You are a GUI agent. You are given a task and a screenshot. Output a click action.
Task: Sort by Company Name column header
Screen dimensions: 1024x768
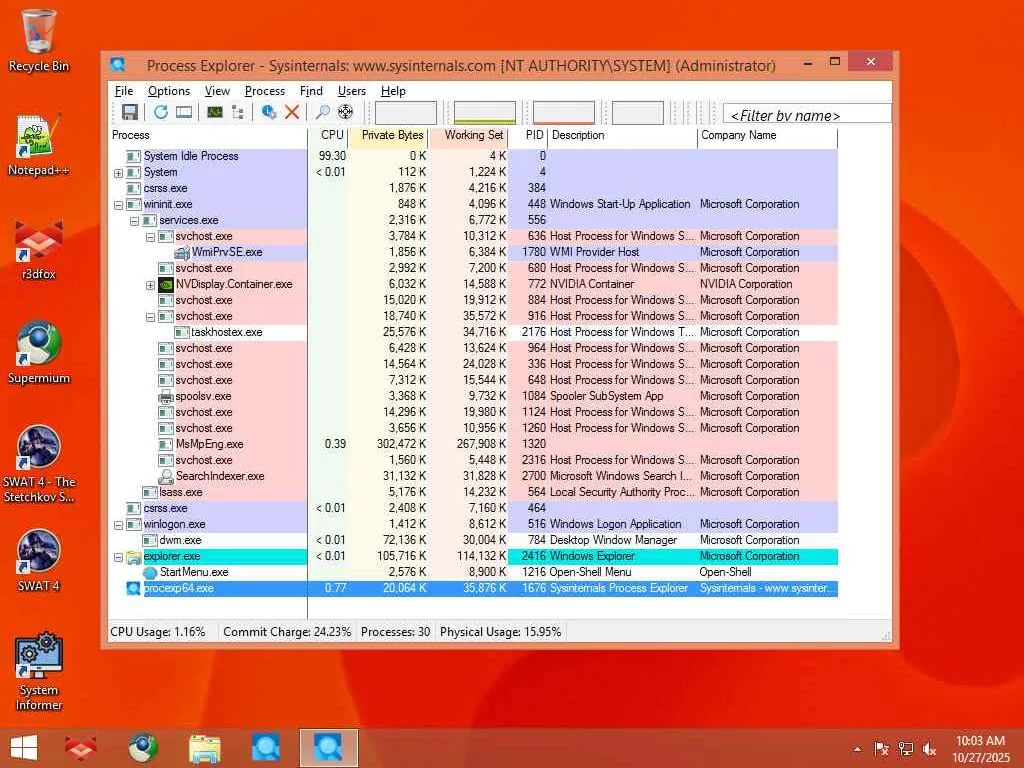pos(767,135)
